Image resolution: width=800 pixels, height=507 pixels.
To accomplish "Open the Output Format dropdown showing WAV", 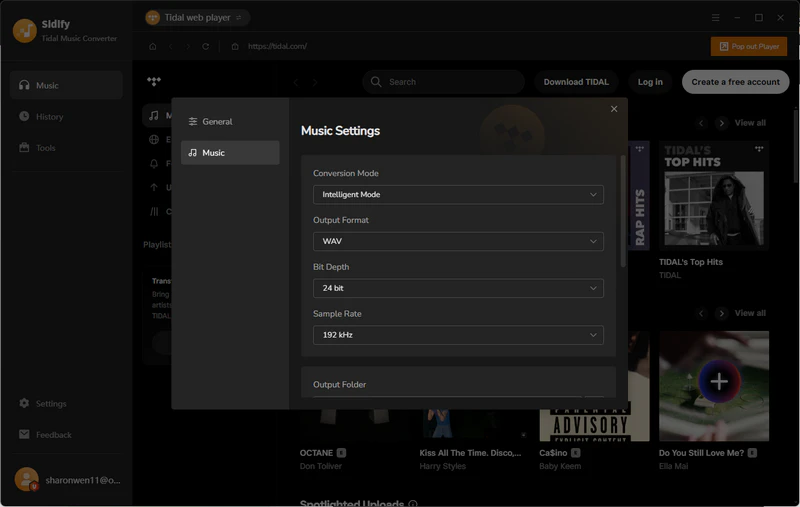I will [458, 241].
